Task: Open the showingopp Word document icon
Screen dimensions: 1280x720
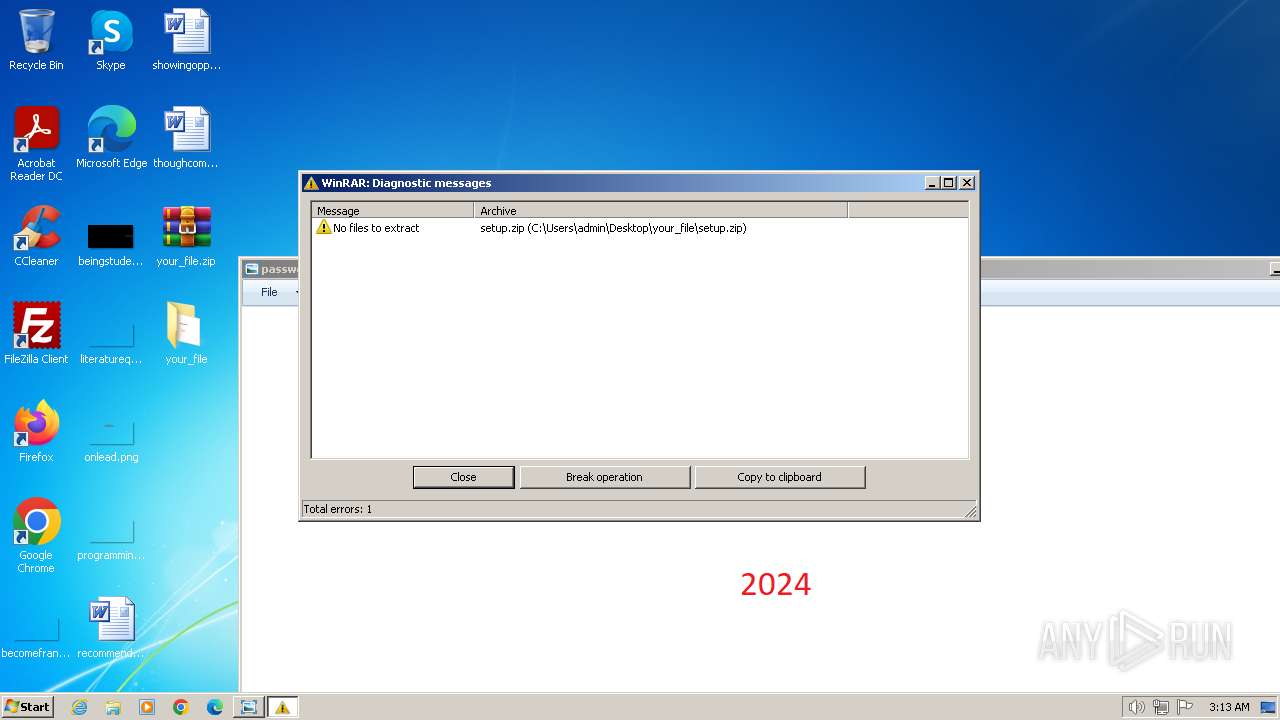Action: point(186,40)
